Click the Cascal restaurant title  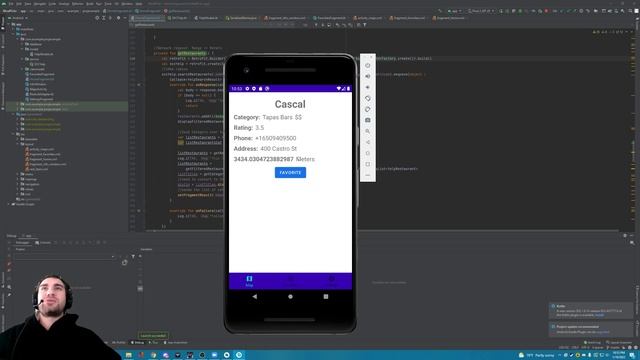(x=290, y=104)
